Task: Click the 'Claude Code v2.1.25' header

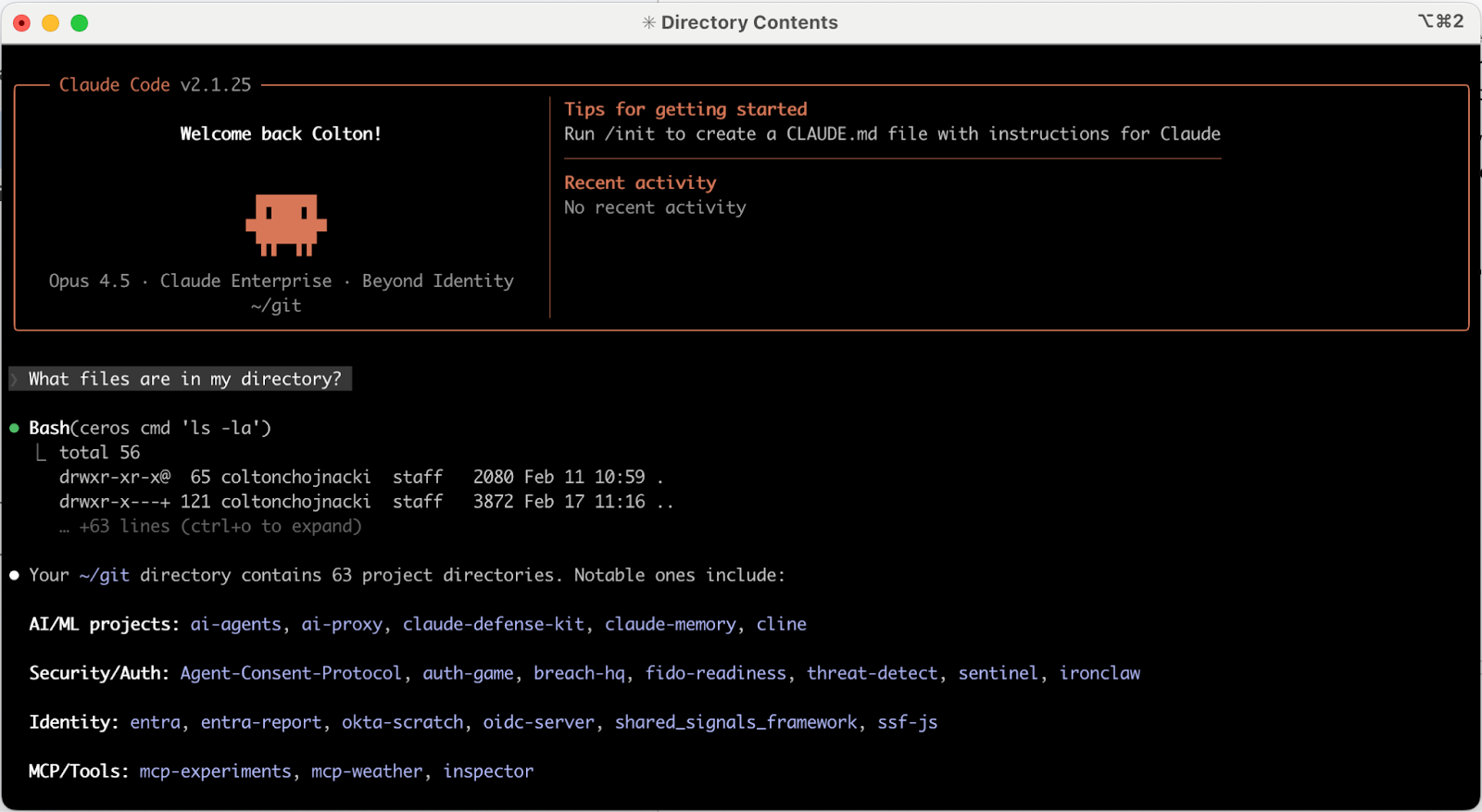Action: [155, 84]
